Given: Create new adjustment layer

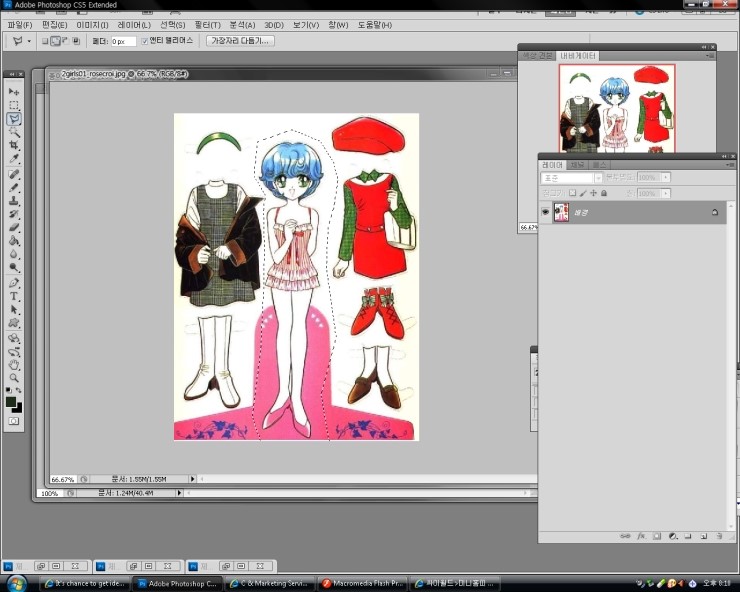Looking at the screenshot, I should (673, 536).
